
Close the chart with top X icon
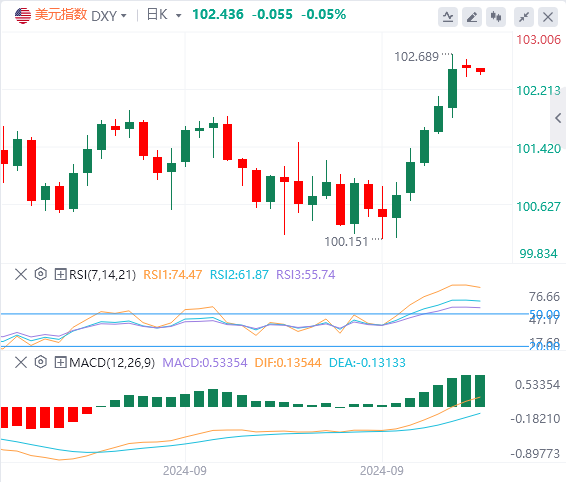548,17
